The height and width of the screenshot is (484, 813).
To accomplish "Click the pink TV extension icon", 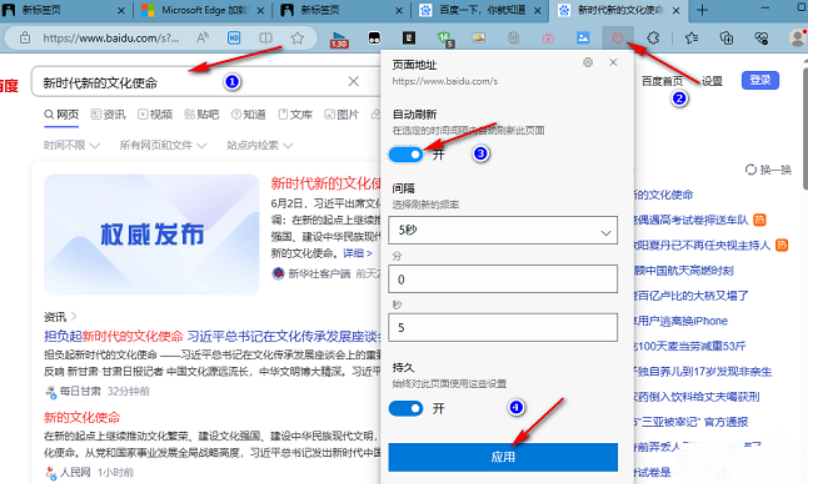I will [x=548, y=38].
